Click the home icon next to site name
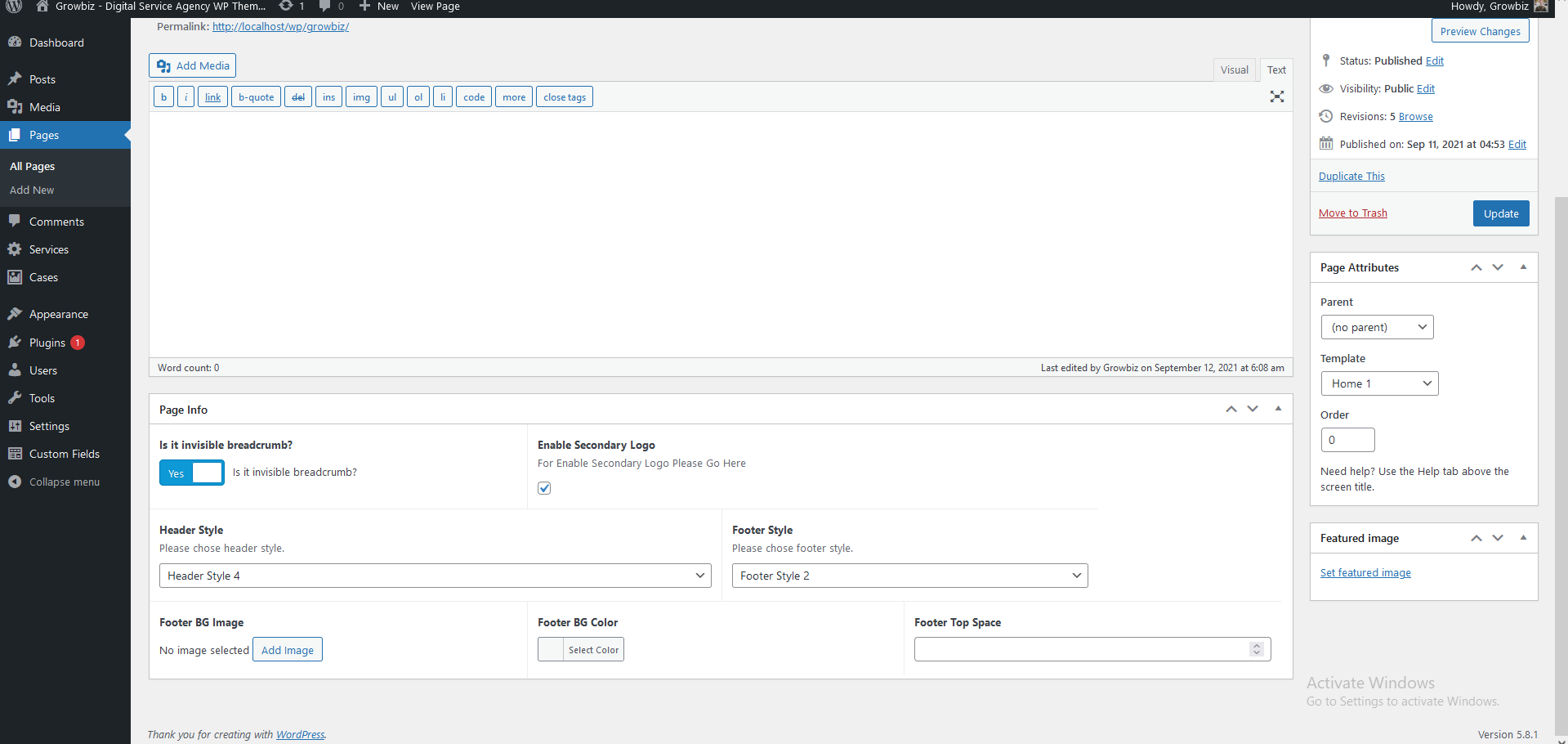This screenshot has height=744, width=1568. click(x=42, y=6)
